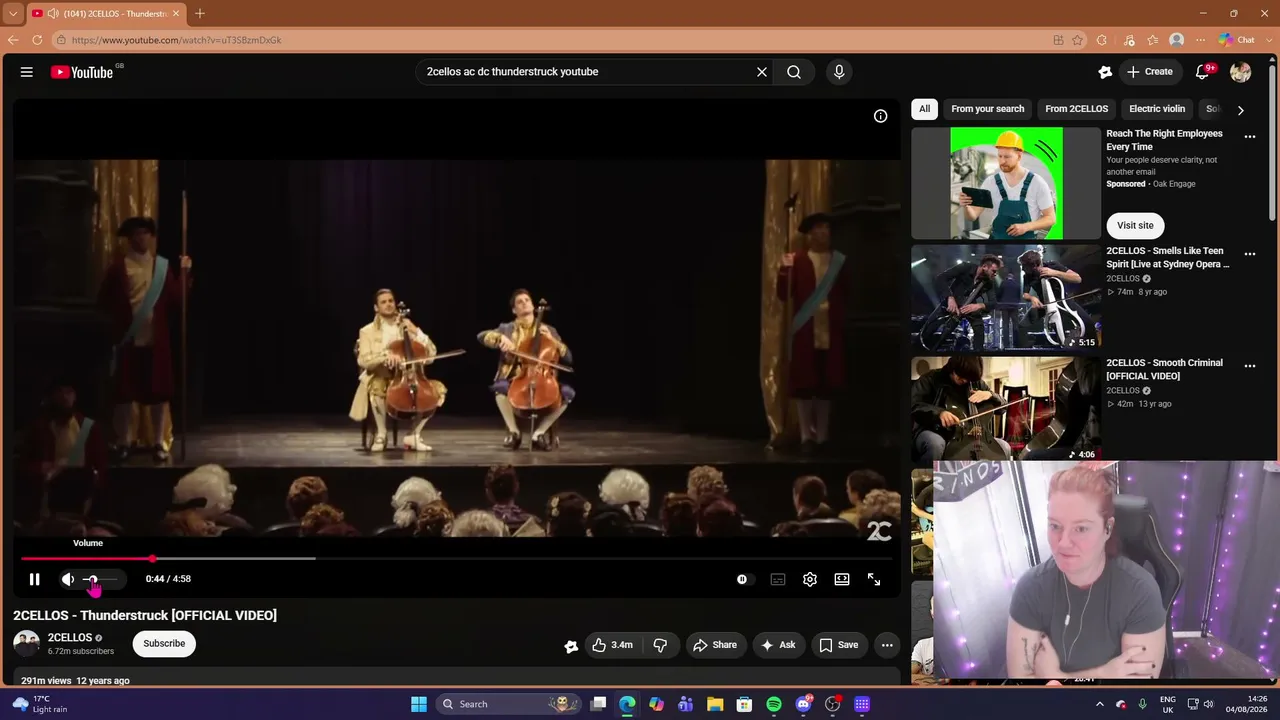Click the taskbar Search box
Screen dimensions: 1280x720
point(506,704)
